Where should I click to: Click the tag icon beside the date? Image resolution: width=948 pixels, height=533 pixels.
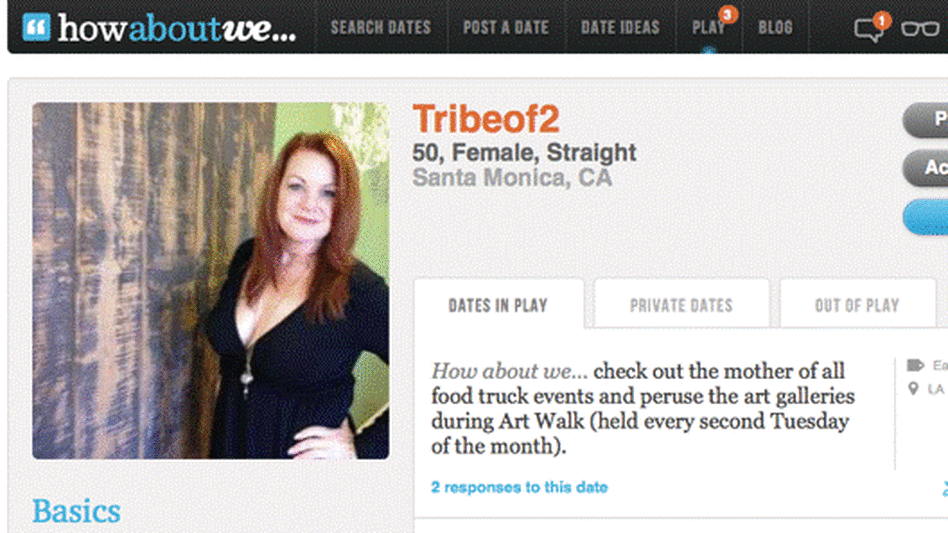coord(915,365)
